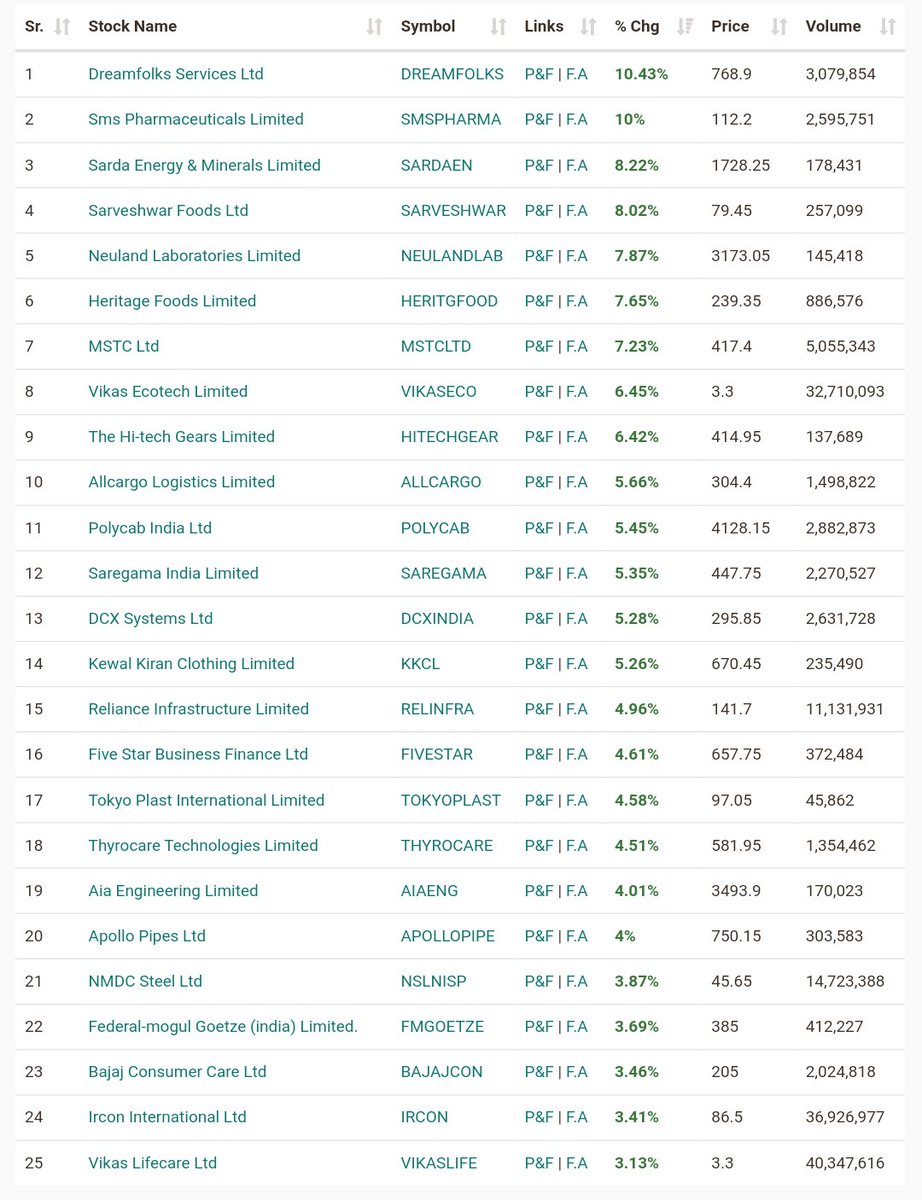Open Sms Pharmaceuticals Limited link
This screenshot has width=922, height=1200.
click(x=196, y=119)
